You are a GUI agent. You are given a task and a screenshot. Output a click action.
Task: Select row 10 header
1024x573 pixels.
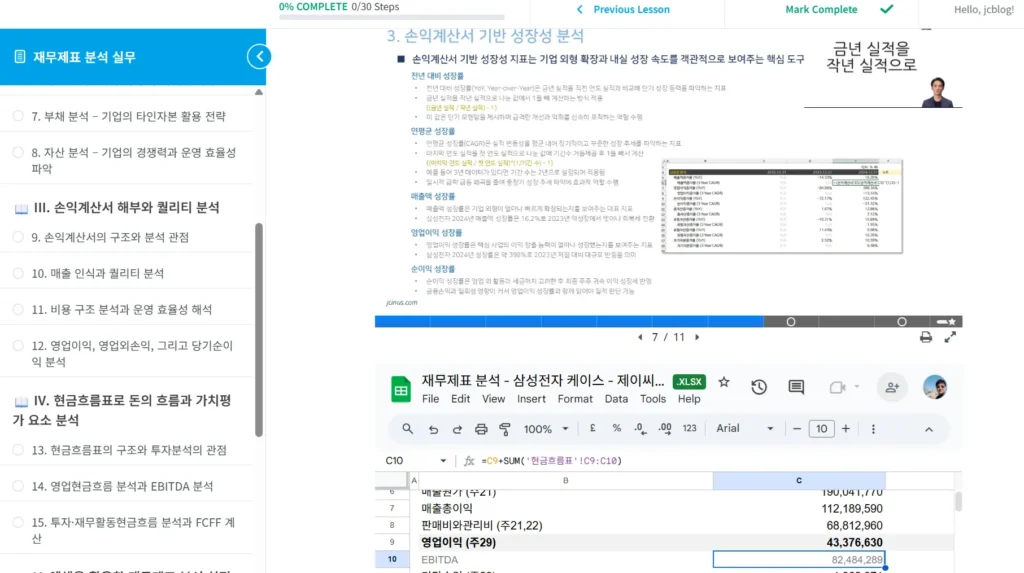point(392,559)
